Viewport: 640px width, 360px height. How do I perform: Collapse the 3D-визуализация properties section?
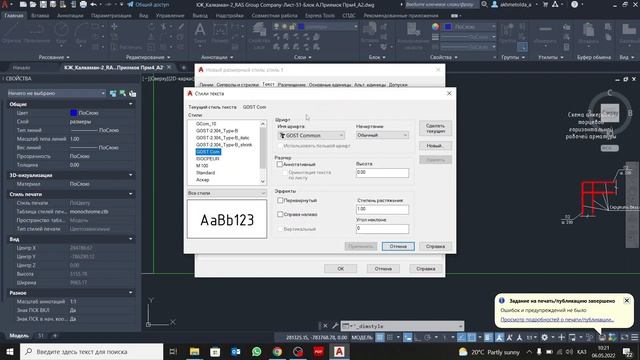tap(131, 175)
